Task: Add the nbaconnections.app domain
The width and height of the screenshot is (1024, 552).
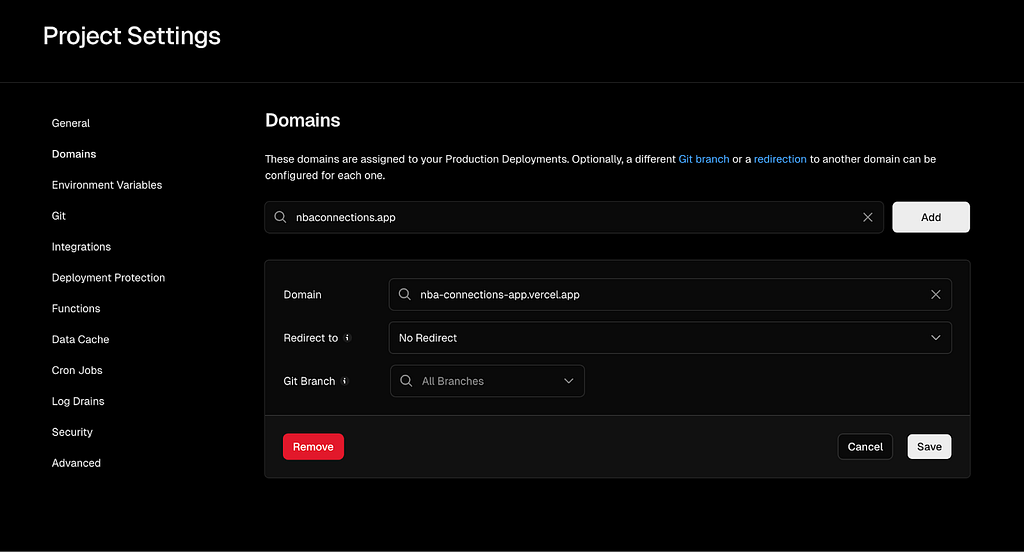Action: 931,218
